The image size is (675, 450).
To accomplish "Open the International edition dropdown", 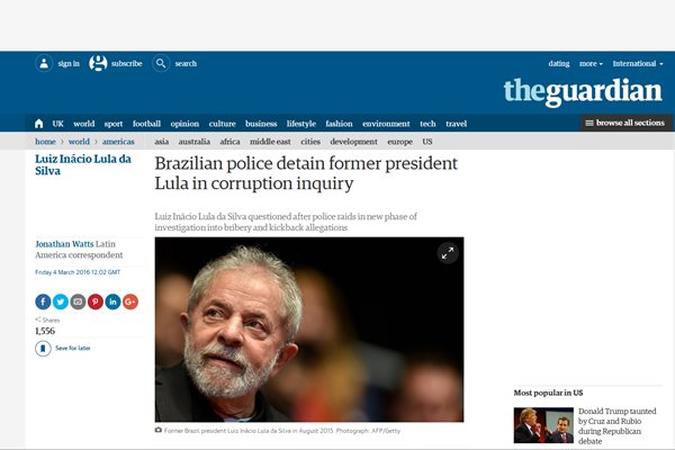I will (638, 64).
